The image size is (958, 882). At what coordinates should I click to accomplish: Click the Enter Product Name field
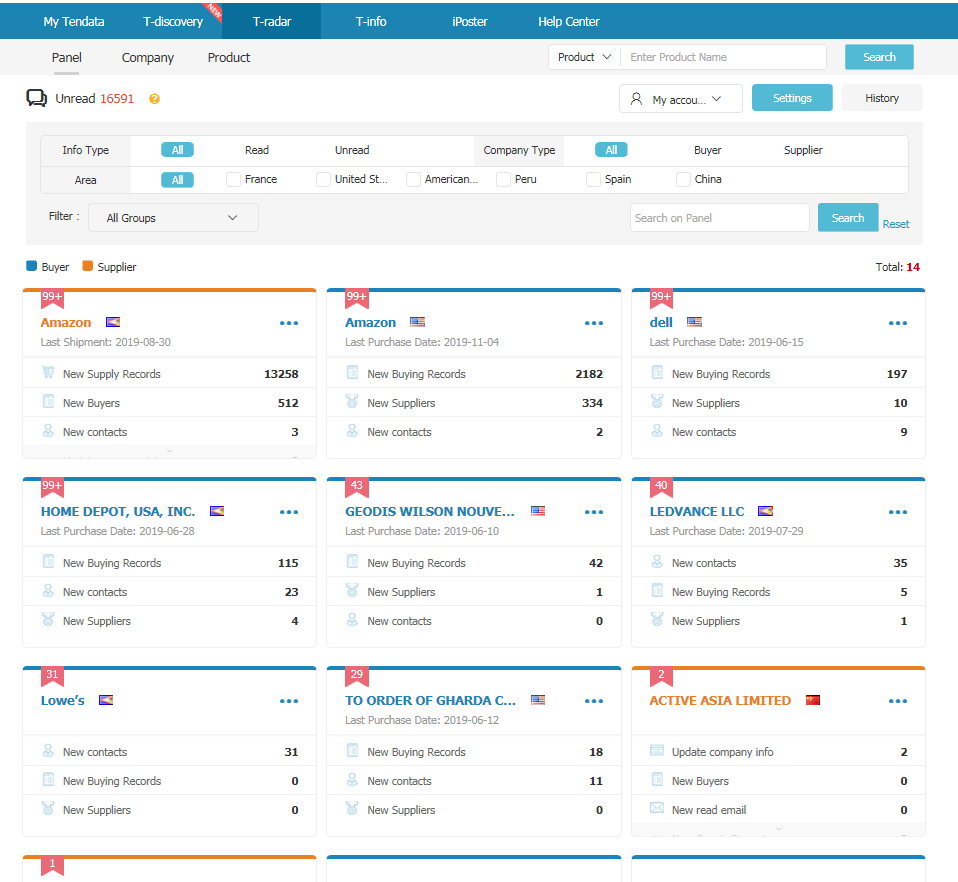723,57
